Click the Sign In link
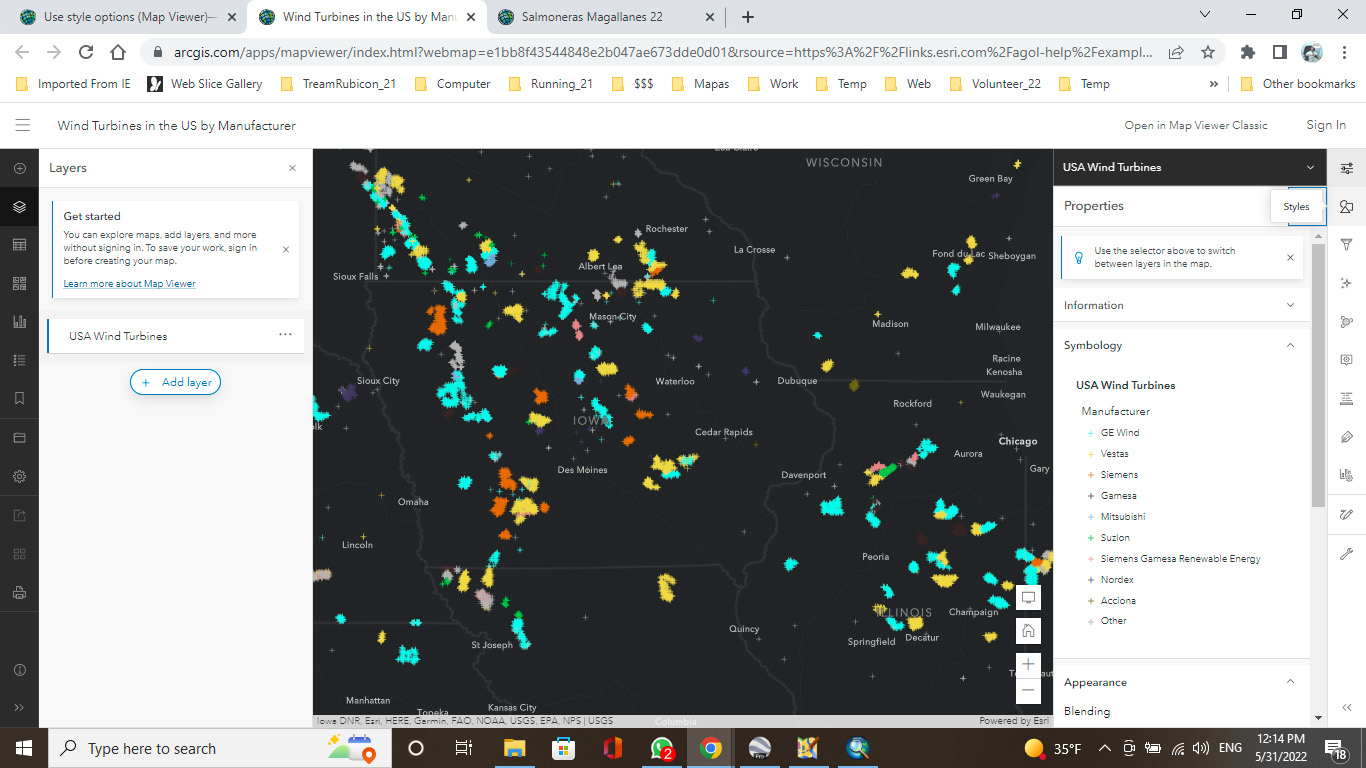 click(1325, 125)
